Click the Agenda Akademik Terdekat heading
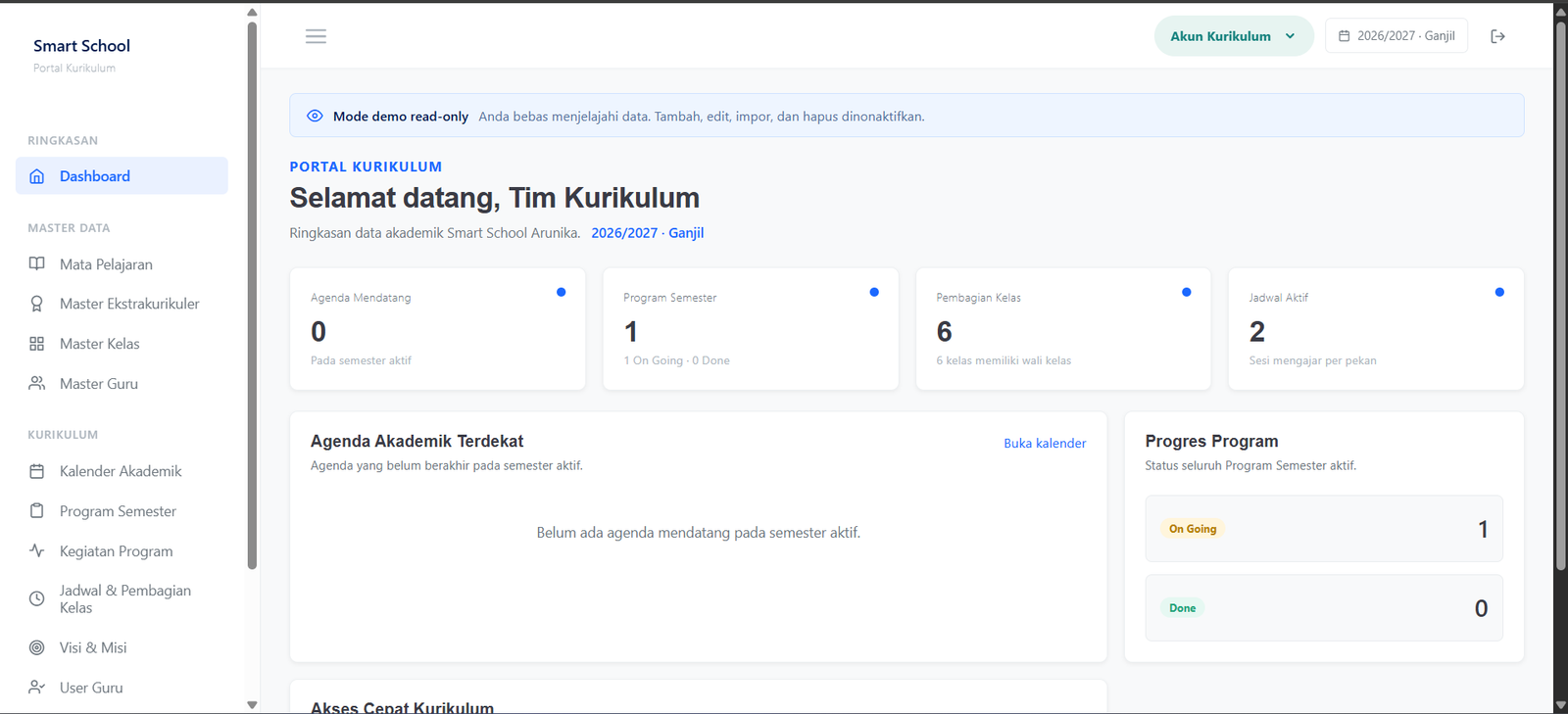Viewport: 1568px width, 714px height. pyautogui.click(x=416, y=442)
